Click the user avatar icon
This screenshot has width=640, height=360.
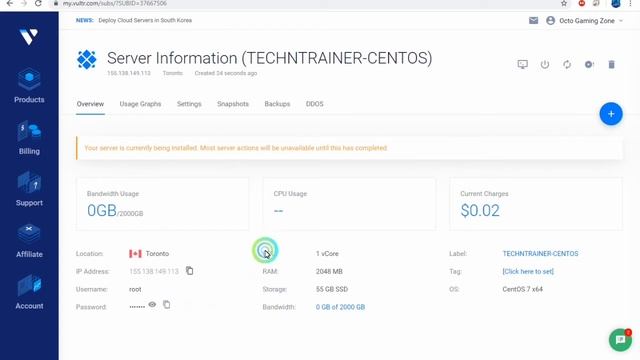[x=550, y=20]
